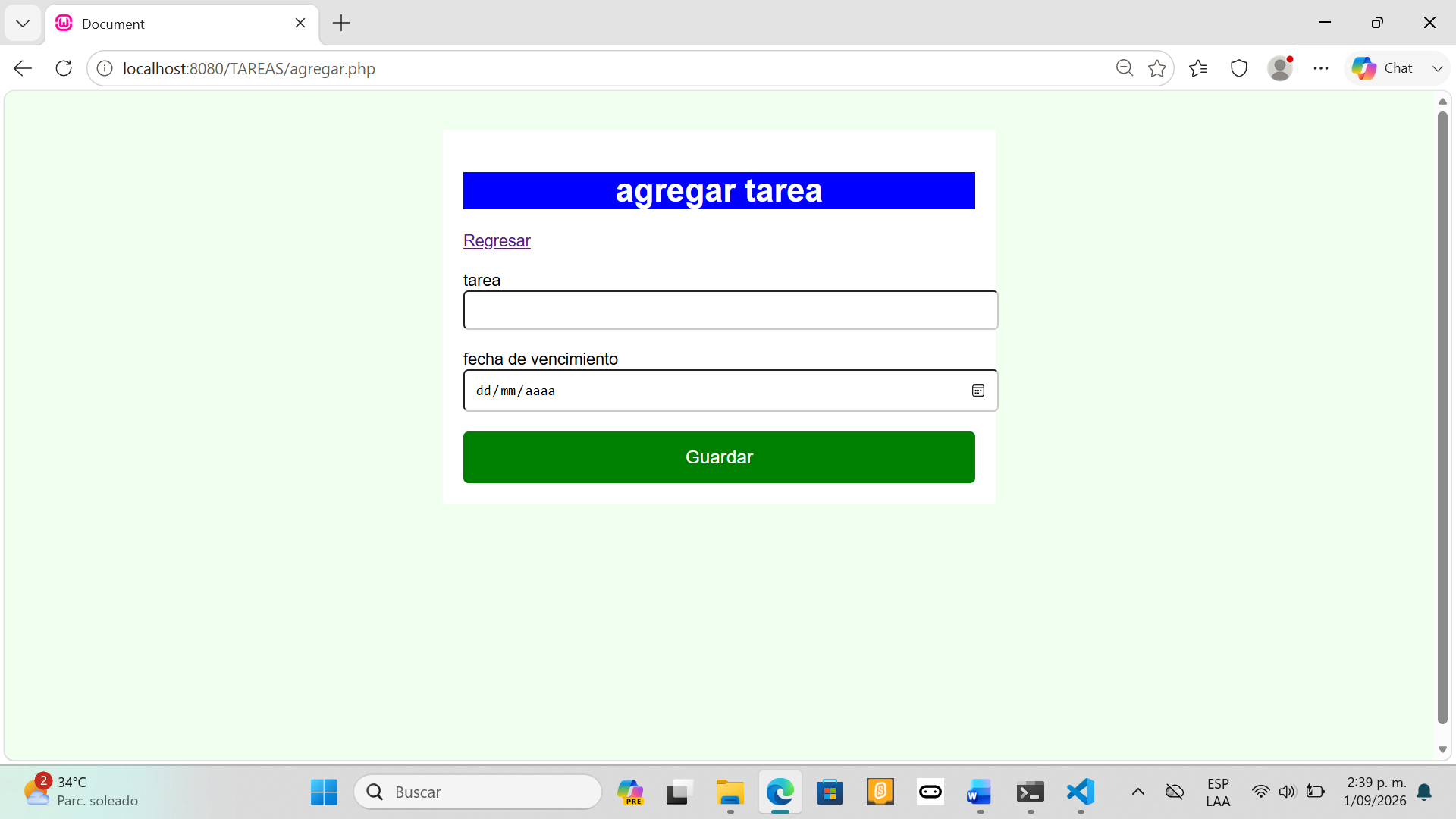Open Word from the taskbar

pos(979,792)
